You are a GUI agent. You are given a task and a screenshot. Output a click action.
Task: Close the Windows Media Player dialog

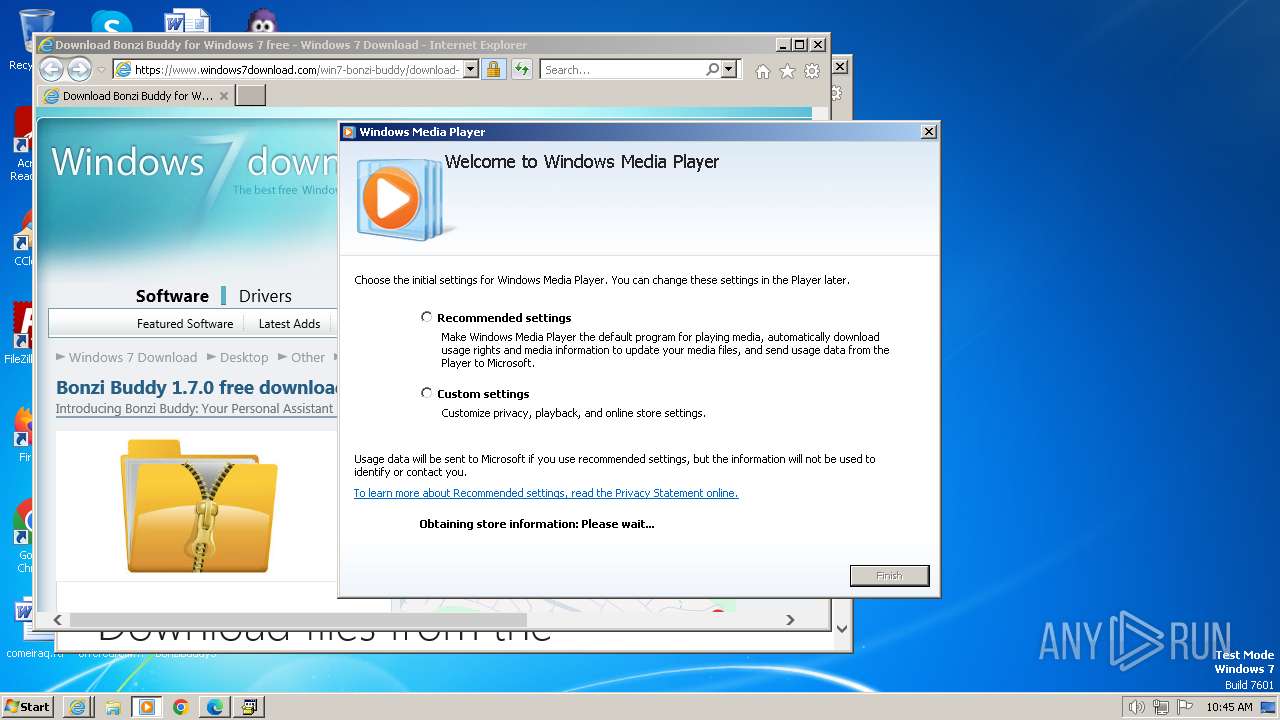click(928, 132)
